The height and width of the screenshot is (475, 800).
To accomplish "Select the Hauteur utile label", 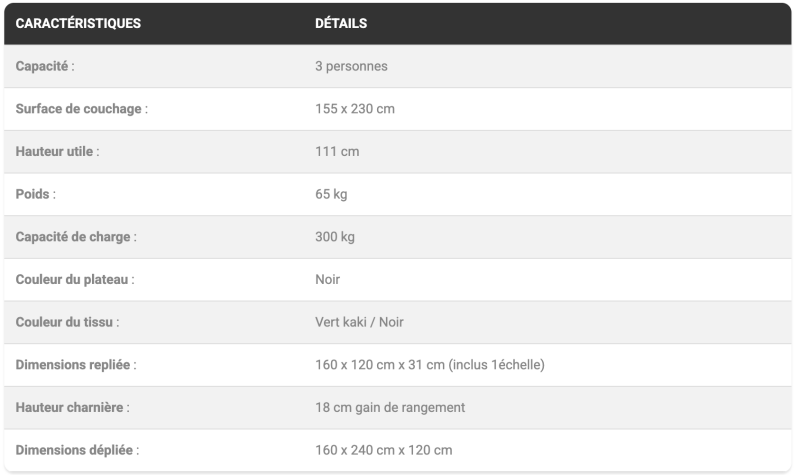I will (58, 152).
